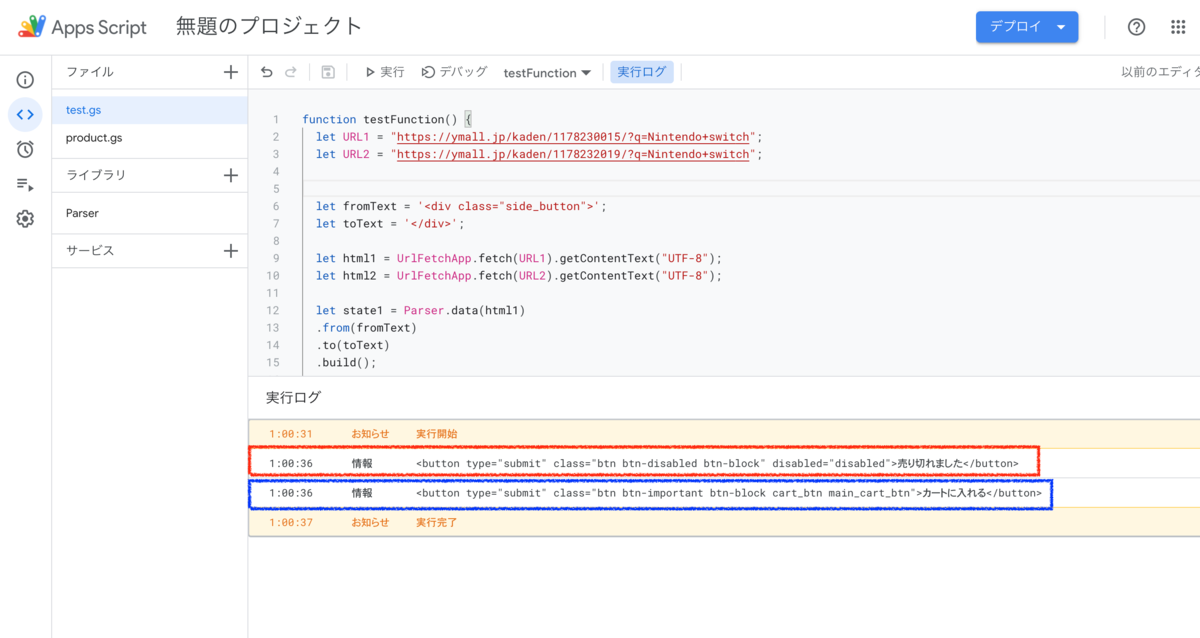Toggle the 実行ログ execution log button
The height and width of the screenshot is (638, 1200).
click(x=642, y=72)
